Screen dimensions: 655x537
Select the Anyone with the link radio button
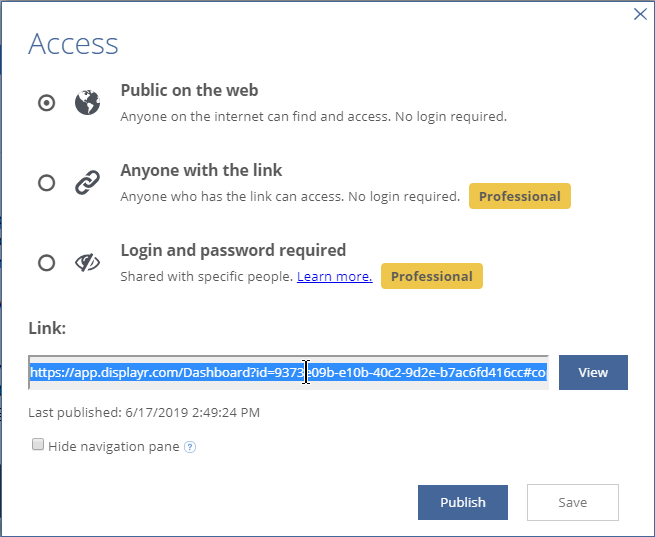coord(46,183)
